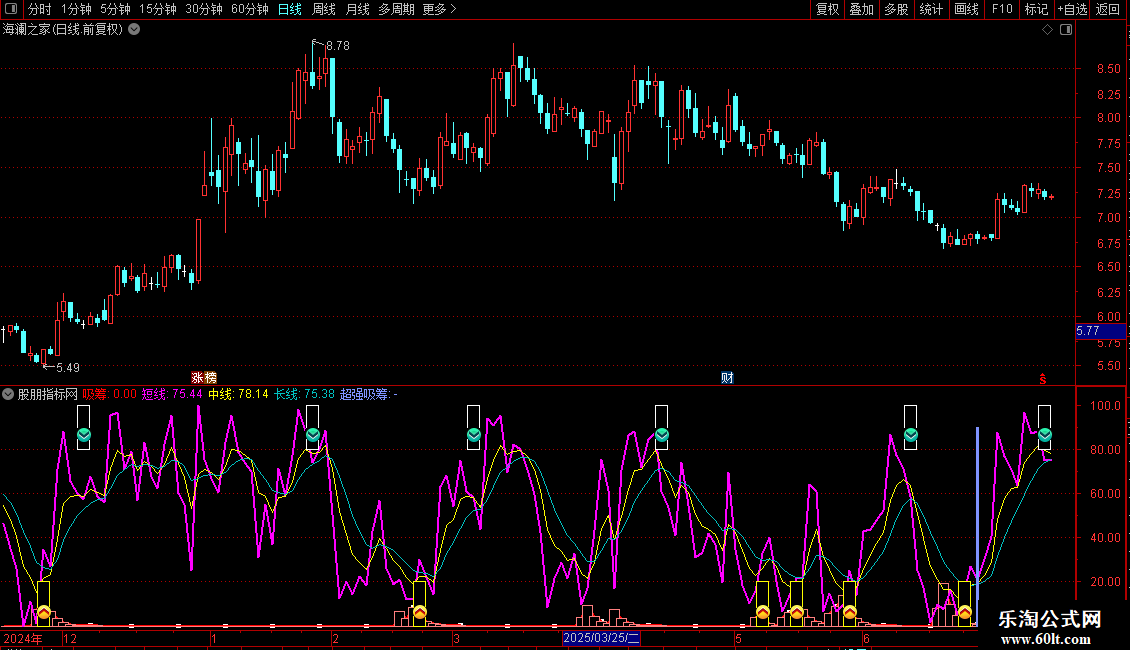Add stock via +自选 button
Screen dimensions: 1130x650
coord(1072,9)
